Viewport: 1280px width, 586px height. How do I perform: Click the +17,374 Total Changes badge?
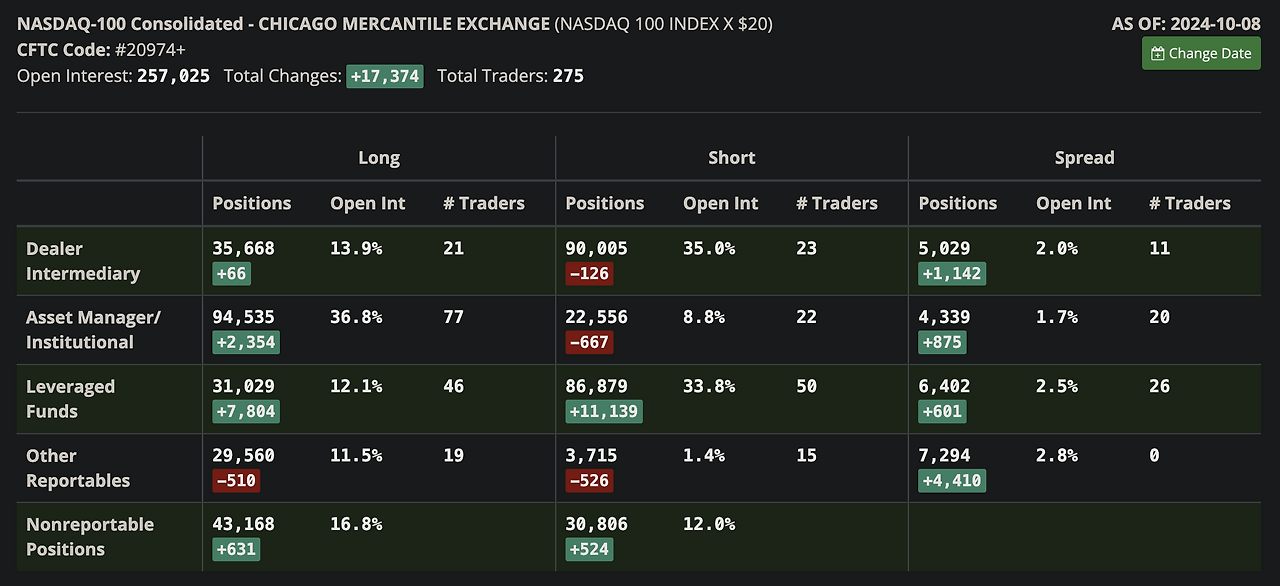click(385, 76)
